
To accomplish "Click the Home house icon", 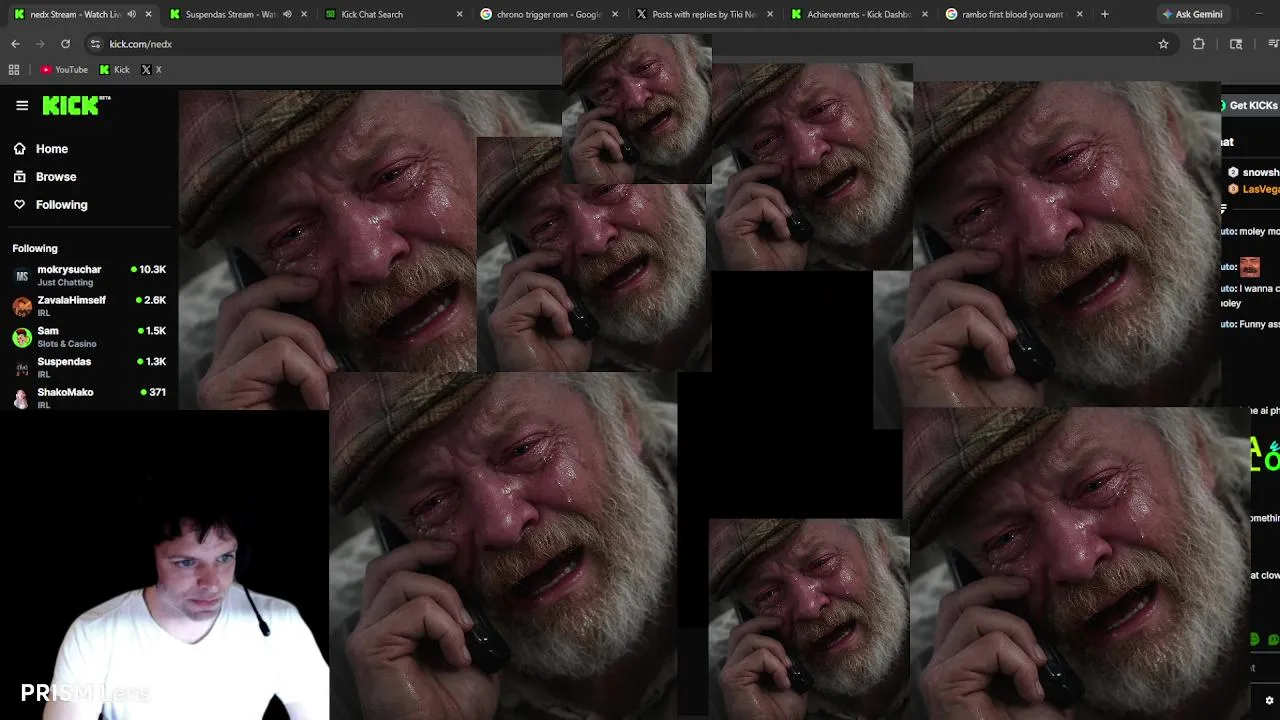I will 19,149.
